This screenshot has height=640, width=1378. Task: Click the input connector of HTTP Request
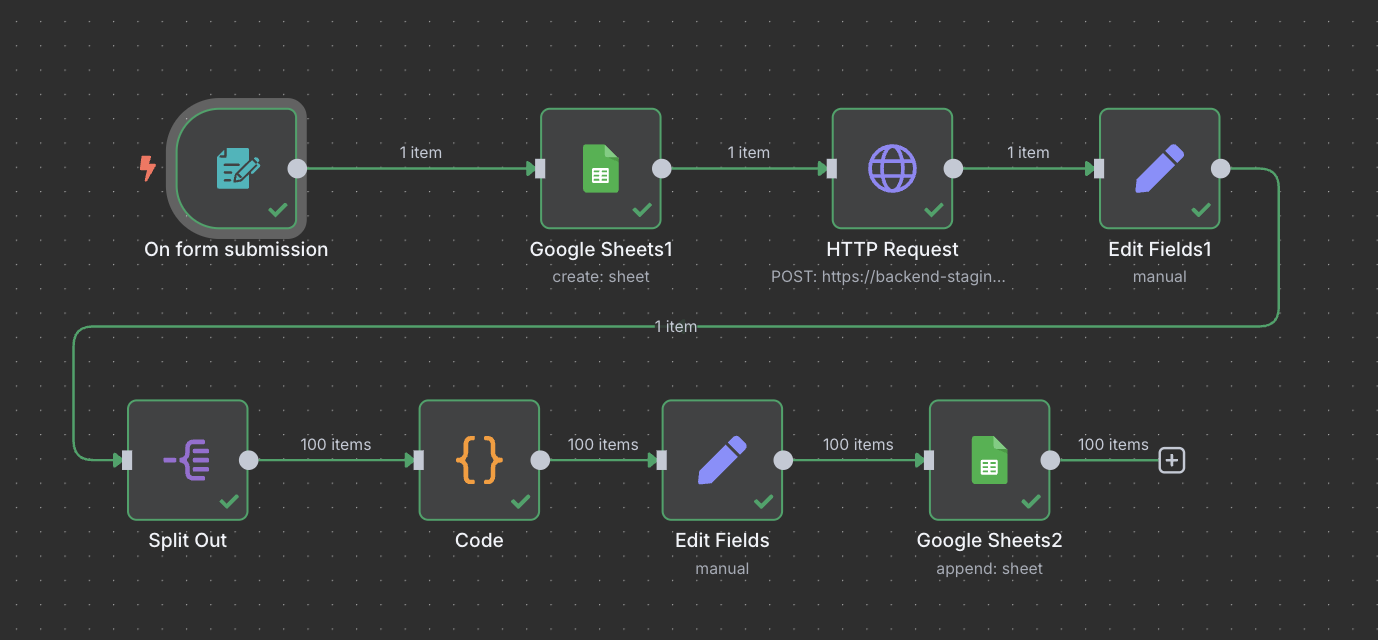(832, 169)
